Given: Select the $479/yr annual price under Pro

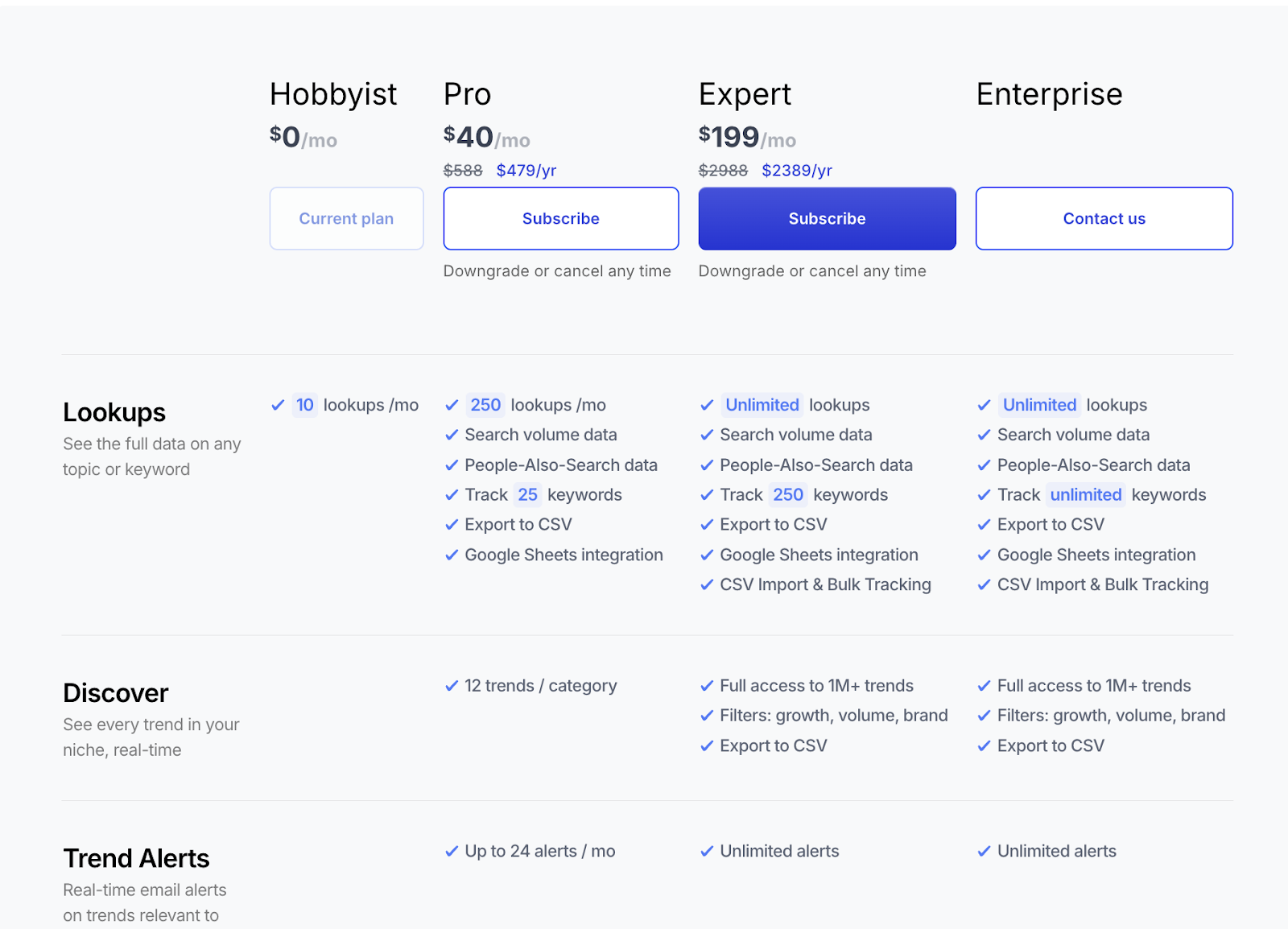Looking at the screenshot, I should click(526, 171).
